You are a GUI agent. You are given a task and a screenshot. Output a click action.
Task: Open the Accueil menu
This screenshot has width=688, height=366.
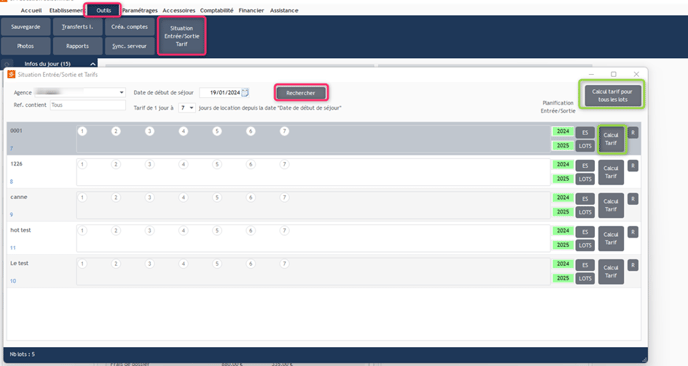pos(31,10)
